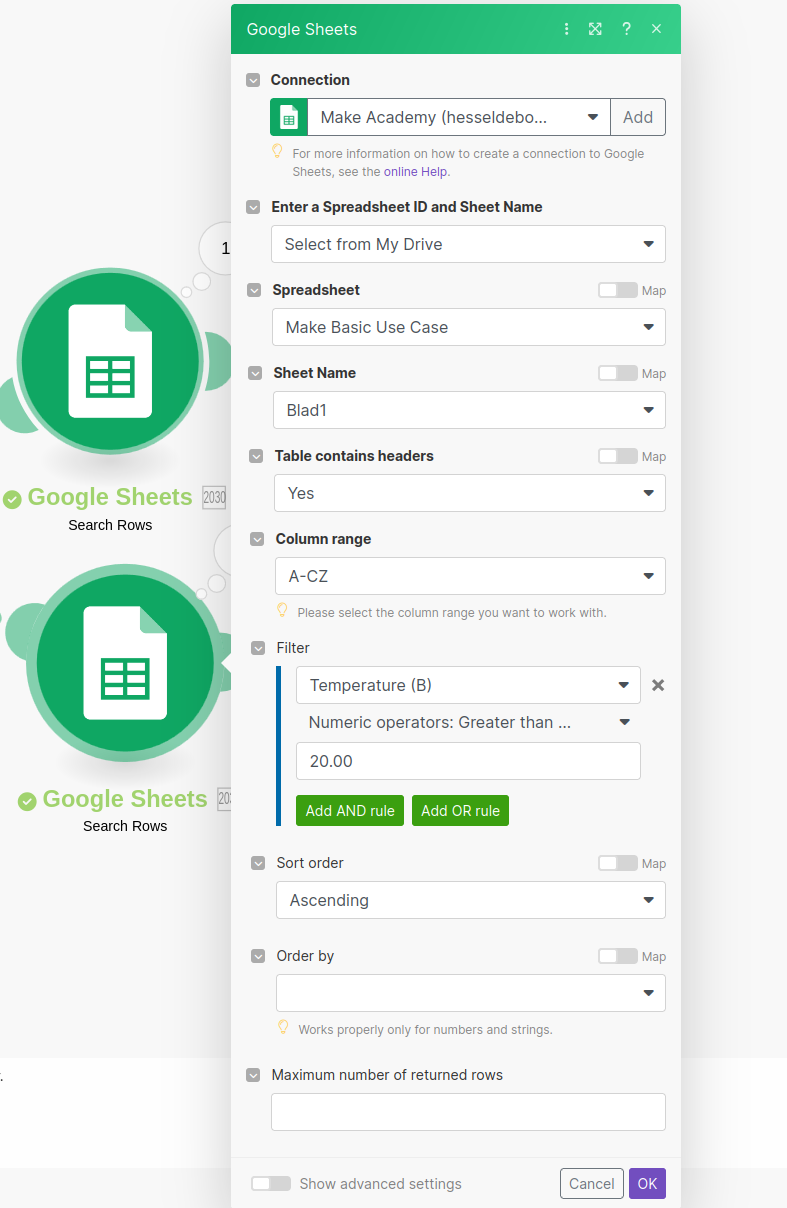Open the online Help link
The image size is (787, 1208).
click(x=415, y=172)
